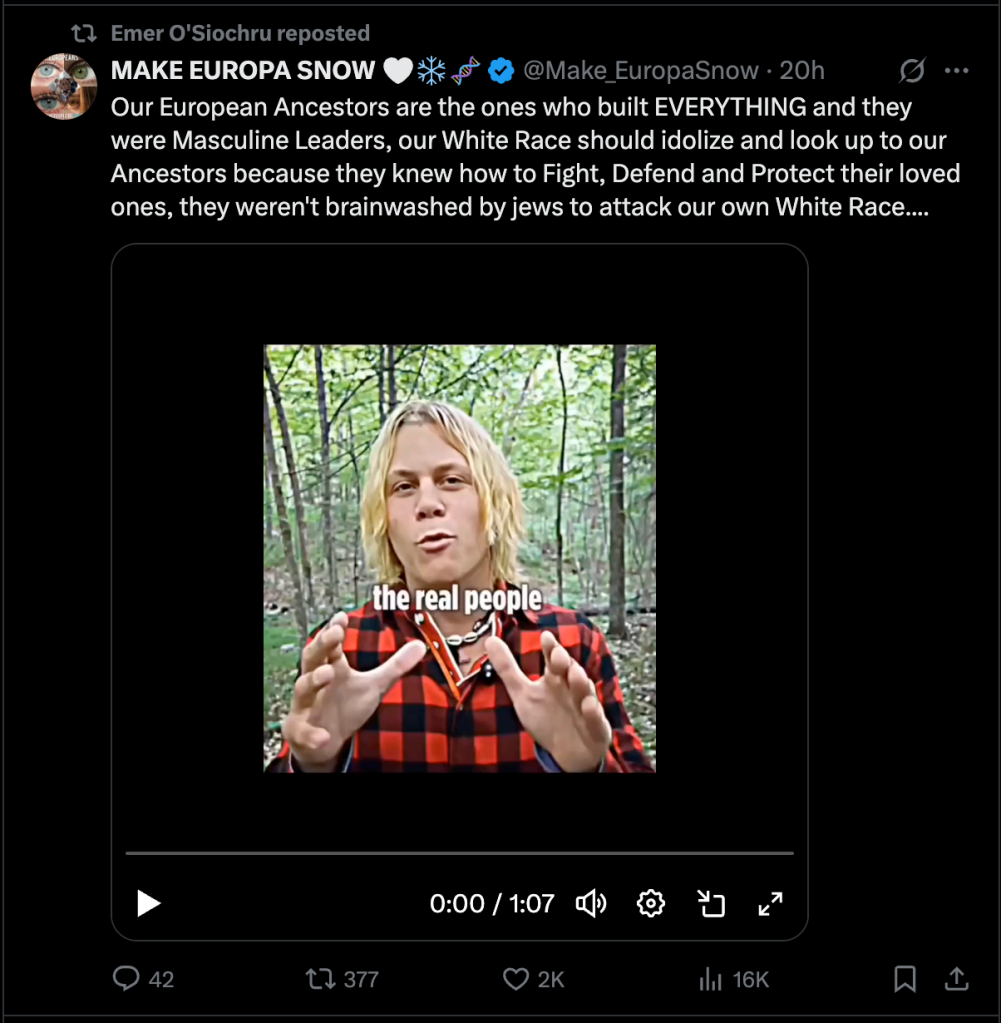Image resolution: width=1001 pixels, height=1023 pixels.
Task: Open the post via the 20h timestamp
Action: [x=803, y=70]
